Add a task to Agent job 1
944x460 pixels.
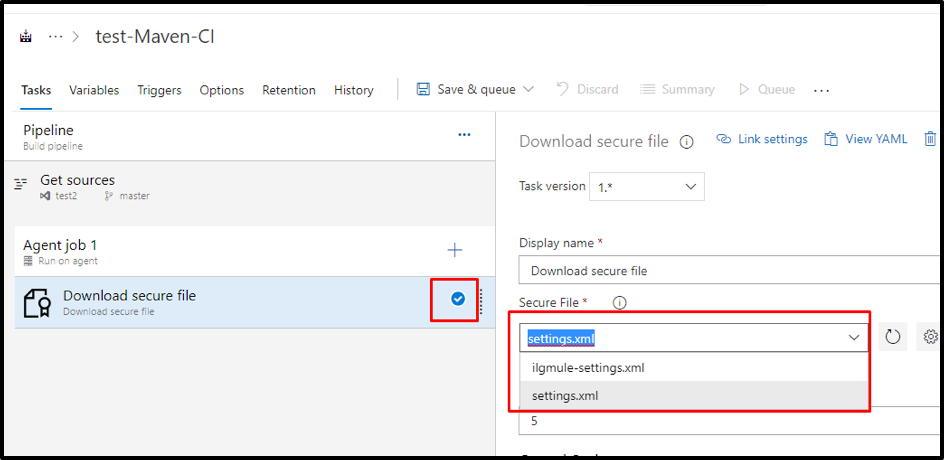455,250
